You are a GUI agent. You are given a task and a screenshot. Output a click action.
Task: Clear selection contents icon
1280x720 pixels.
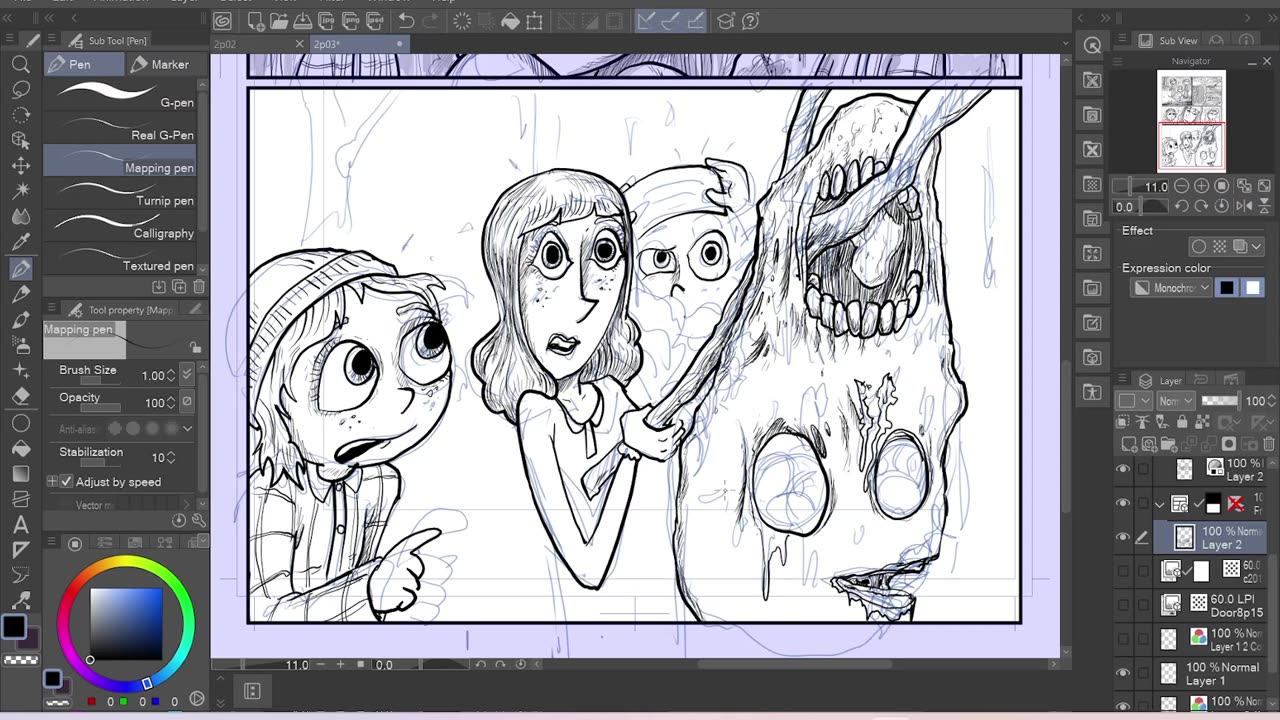[462, 21]
